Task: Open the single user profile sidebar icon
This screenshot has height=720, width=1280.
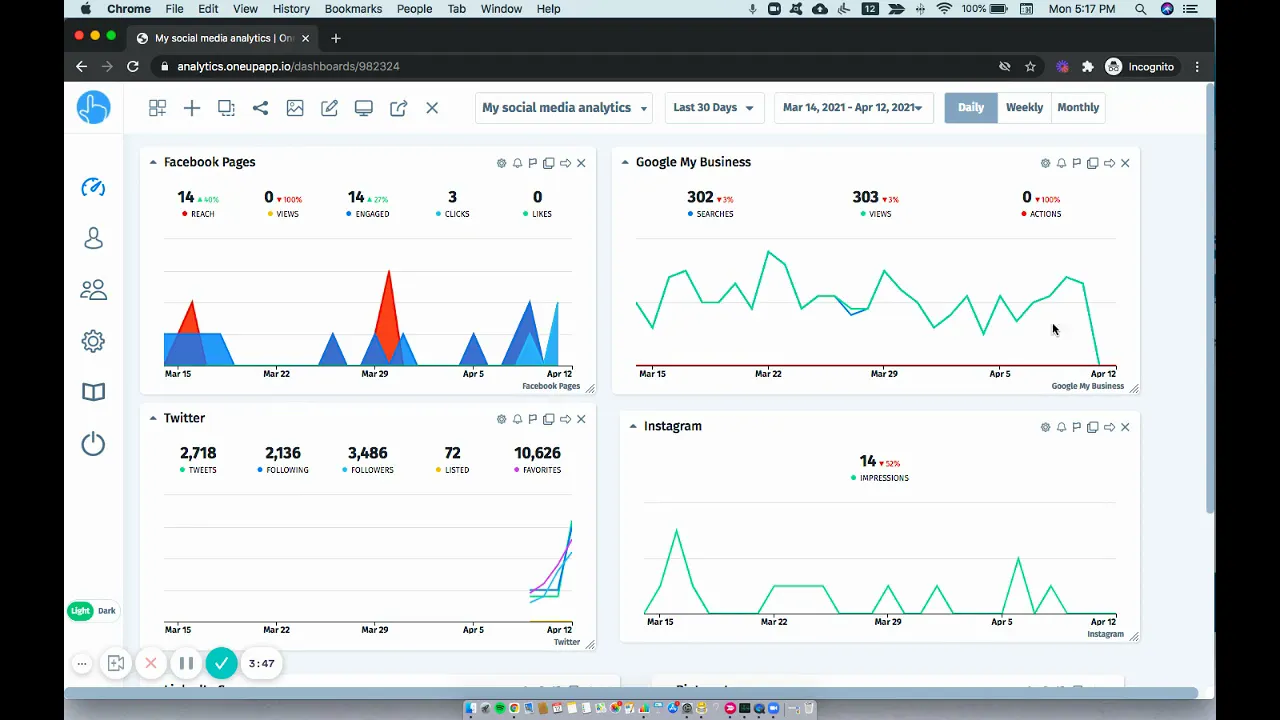Action: pyautogui.click(x=93, y=238)
